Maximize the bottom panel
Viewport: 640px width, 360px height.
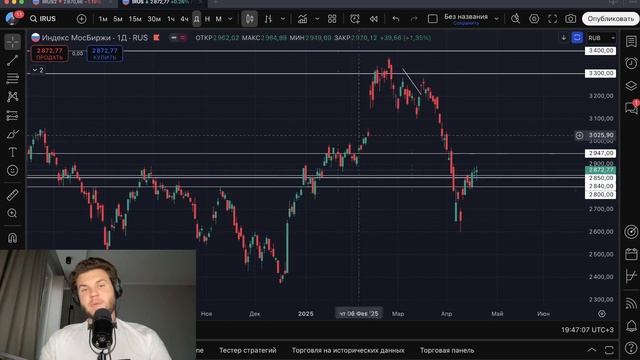click(x=609, y=350)
